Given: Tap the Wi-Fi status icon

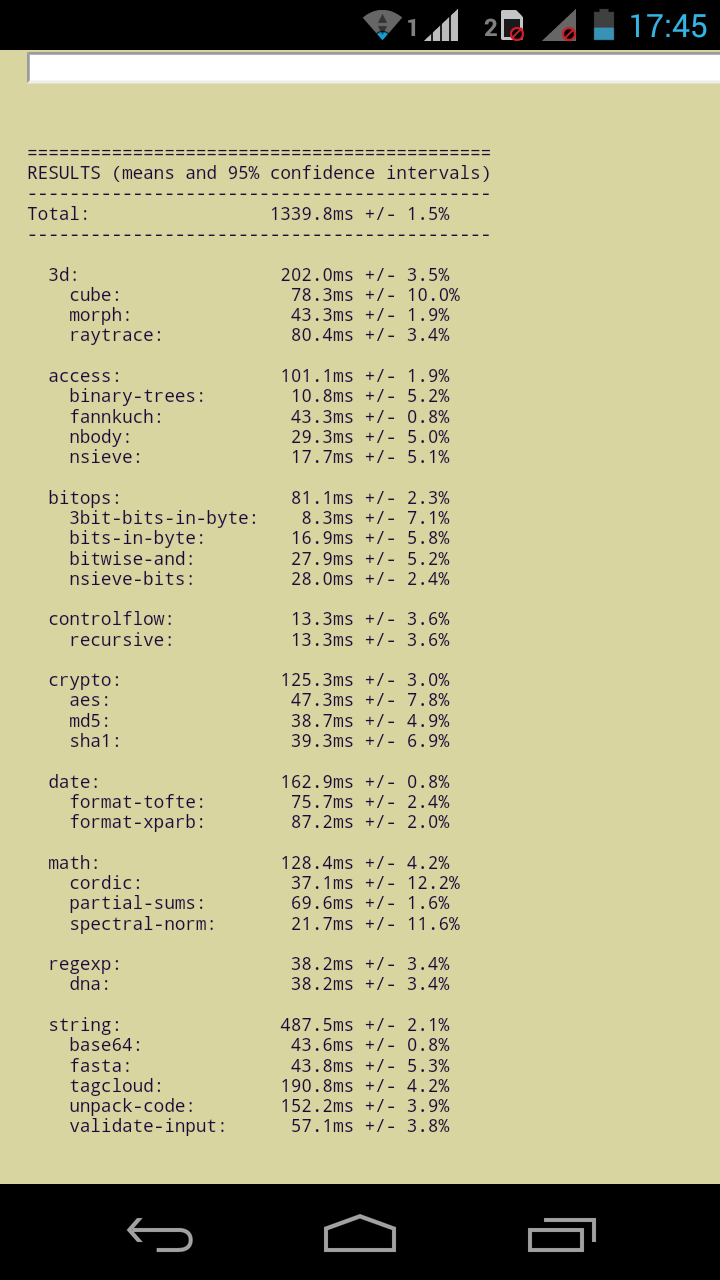Looking at the screenshot, I should [x=382, y=25].
